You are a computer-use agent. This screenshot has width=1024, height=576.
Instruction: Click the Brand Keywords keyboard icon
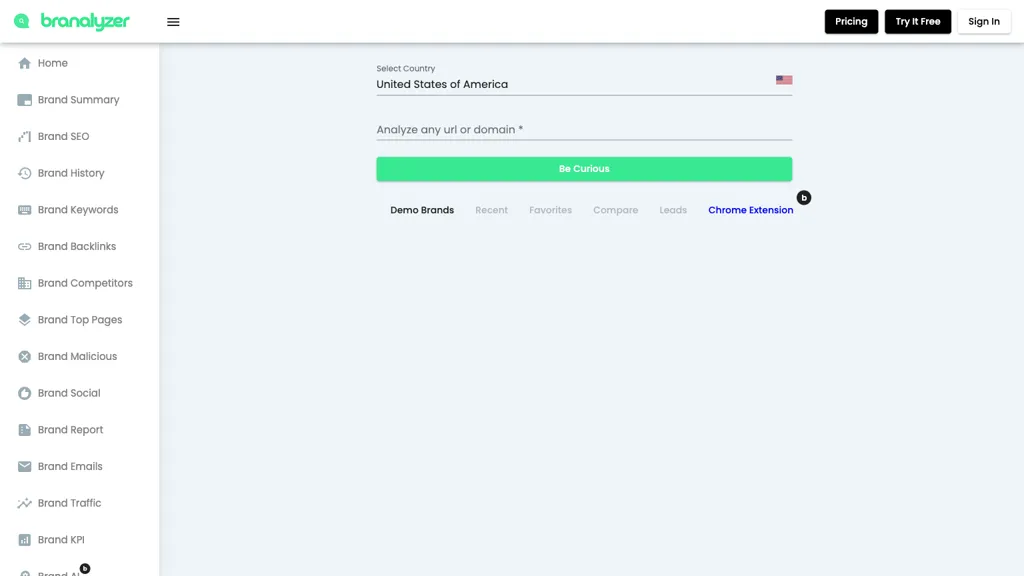coord(24,210)
